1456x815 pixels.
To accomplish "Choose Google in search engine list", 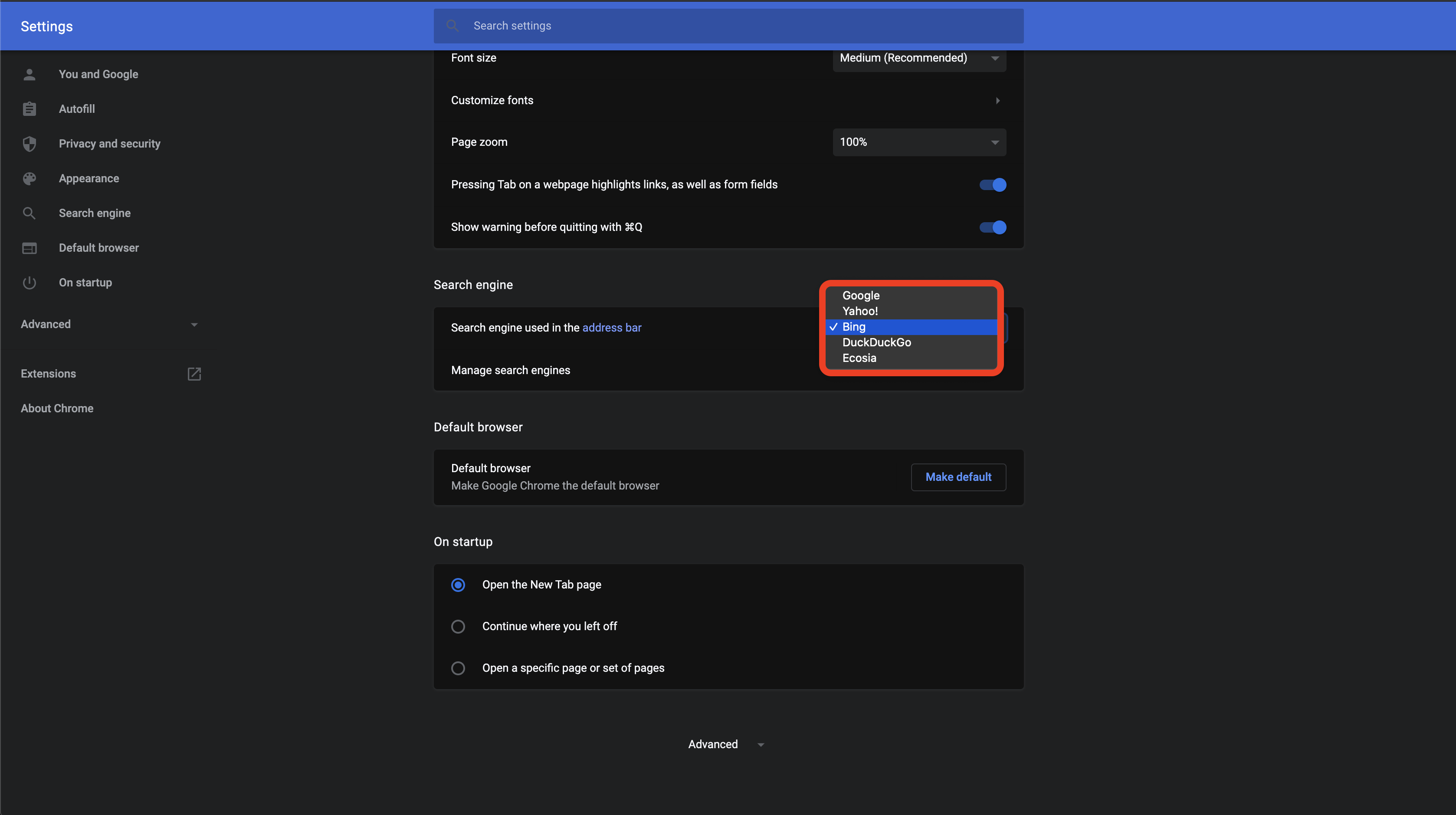I will [911, 296].
